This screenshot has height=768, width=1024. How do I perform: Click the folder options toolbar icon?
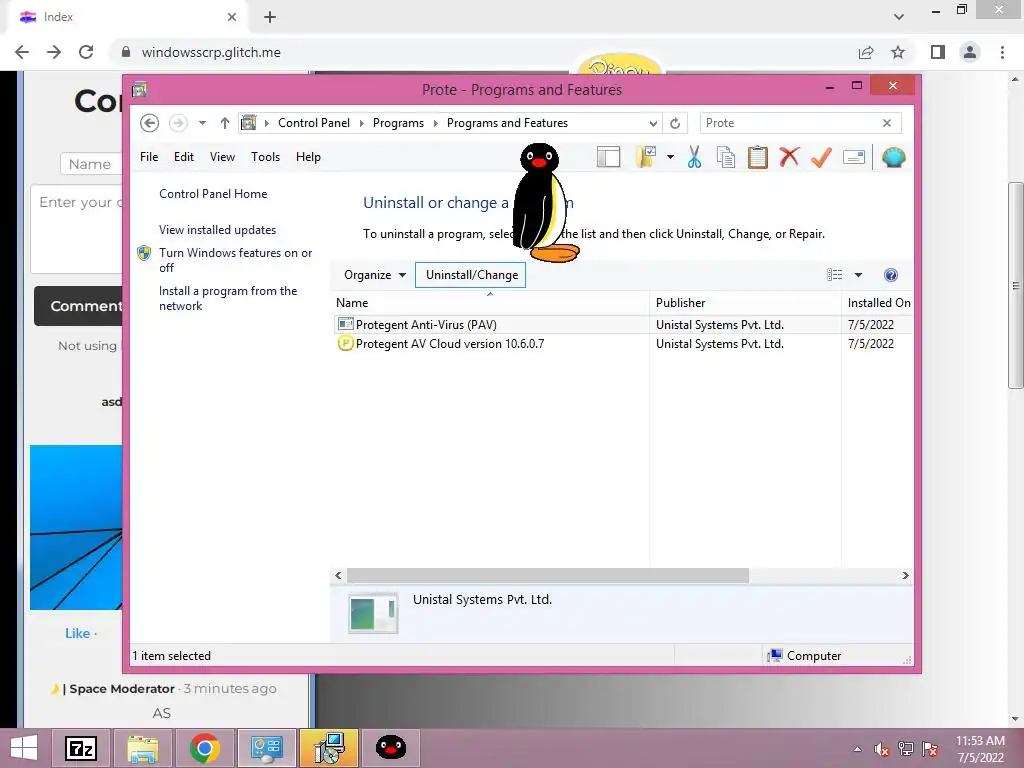tap(646, 157)
